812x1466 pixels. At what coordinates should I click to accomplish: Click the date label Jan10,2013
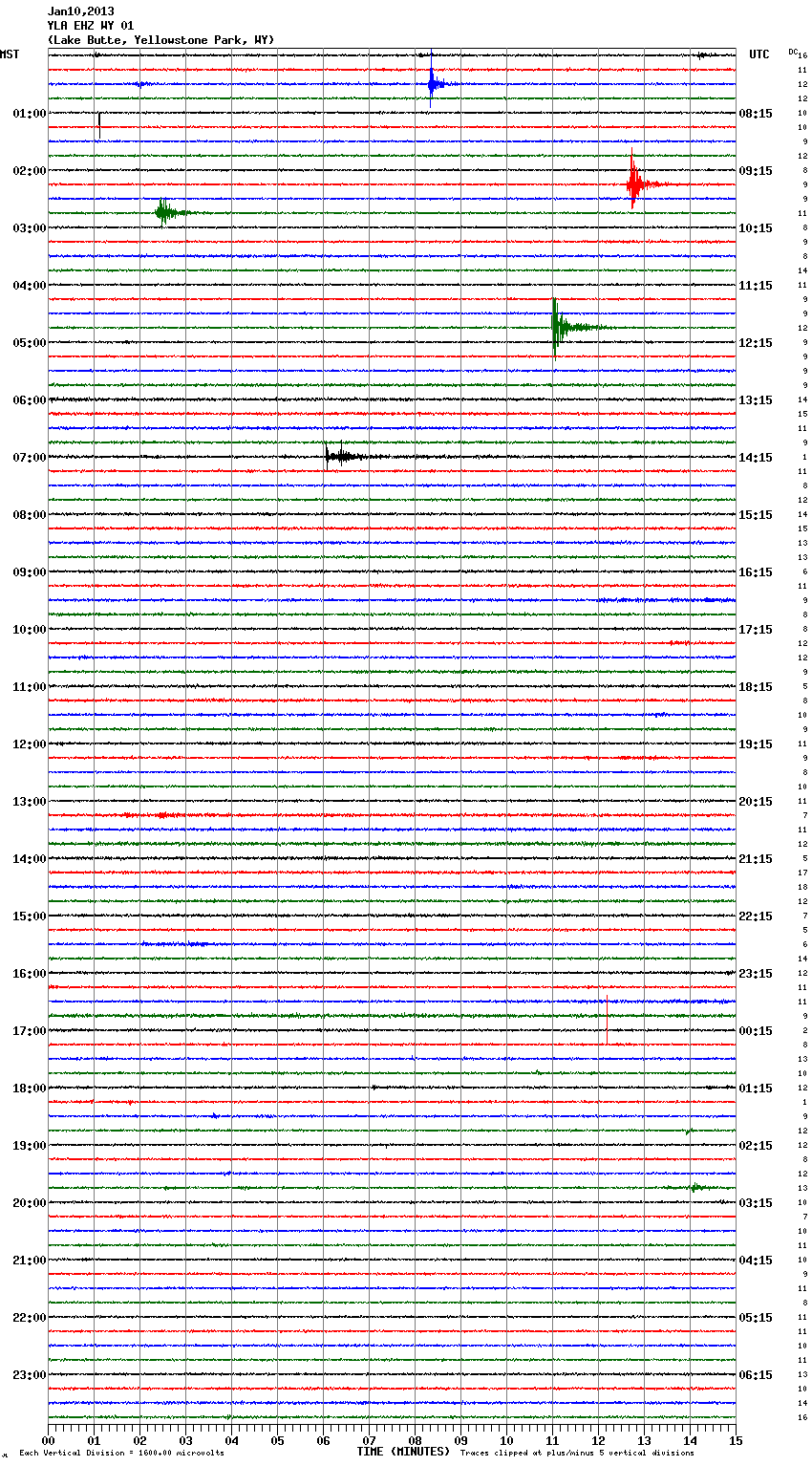coord(80,11)
